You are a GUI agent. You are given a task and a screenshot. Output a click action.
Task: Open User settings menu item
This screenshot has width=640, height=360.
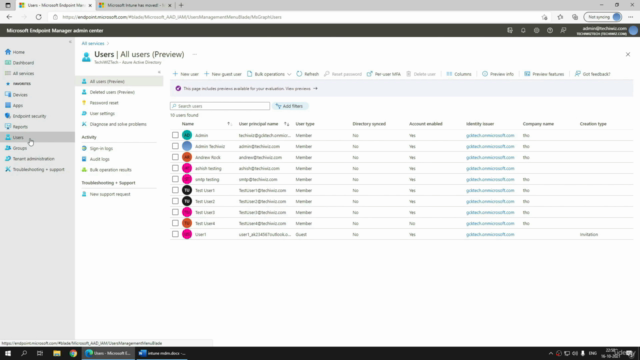pos(102,113)
